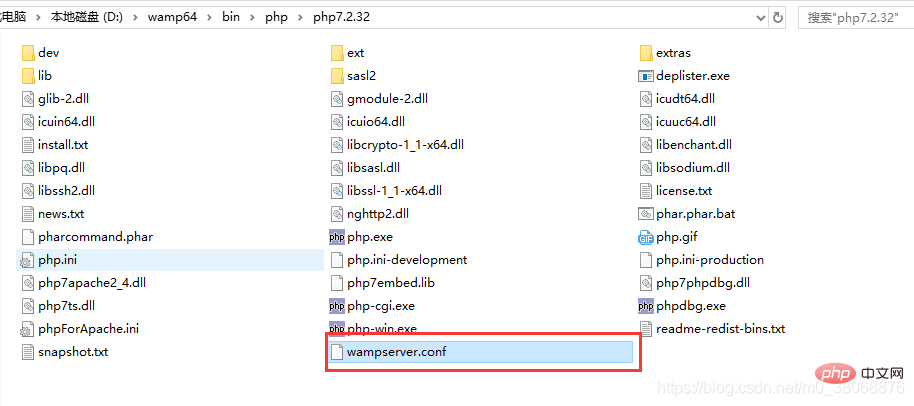Select the php.ini settings file icon
The height and width of the screenshot is (406, 914).
[x=29, y=260]
